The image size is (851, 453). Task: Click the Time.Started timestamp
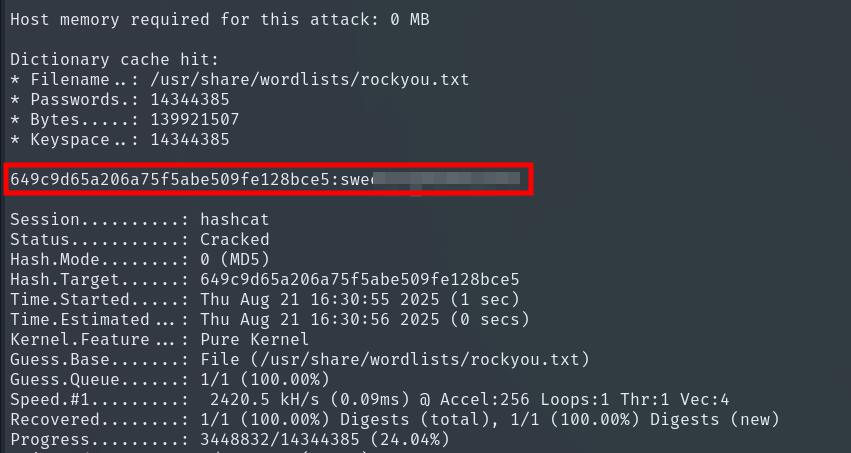point(359,300)
